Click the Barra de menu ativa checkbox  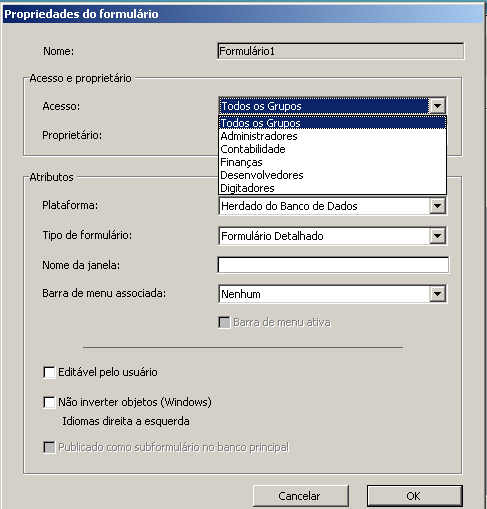224,323
